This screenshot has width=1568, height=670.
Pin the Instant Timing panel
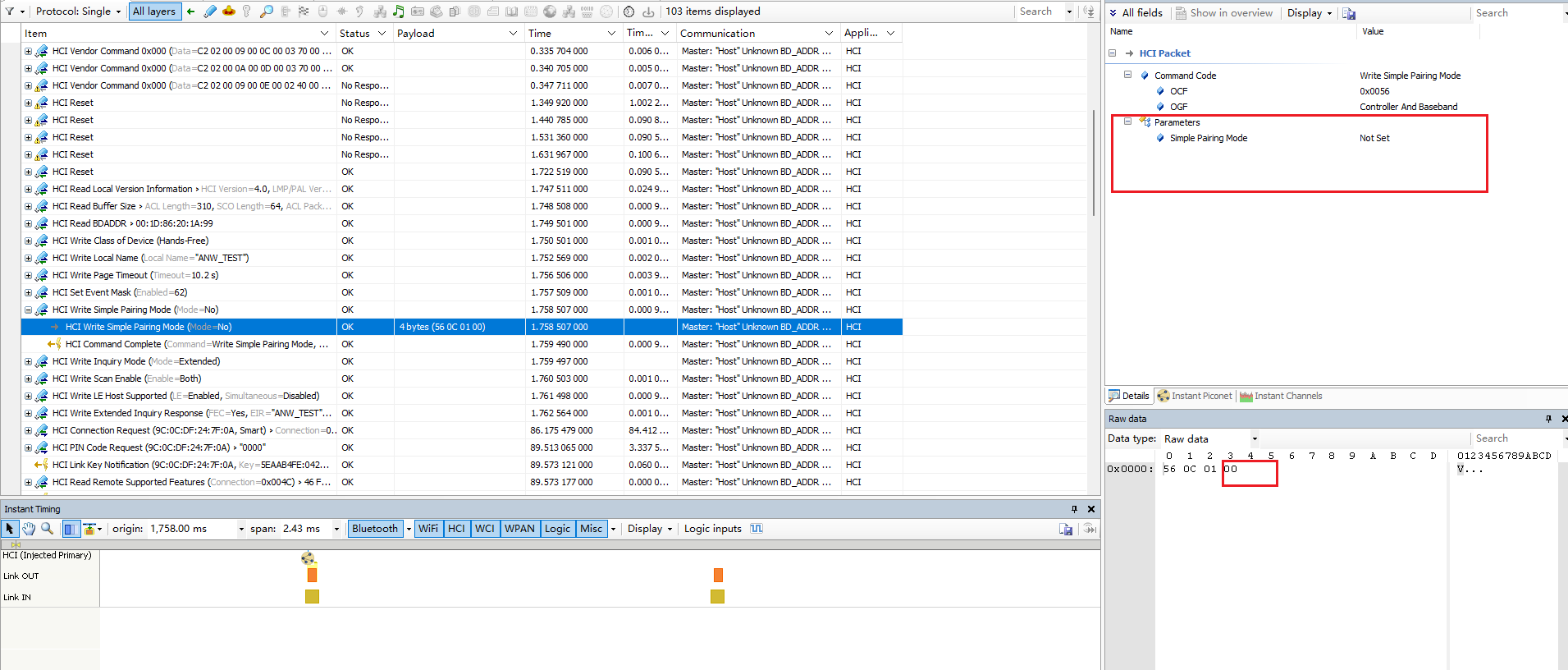click(x=1074, y=509)
